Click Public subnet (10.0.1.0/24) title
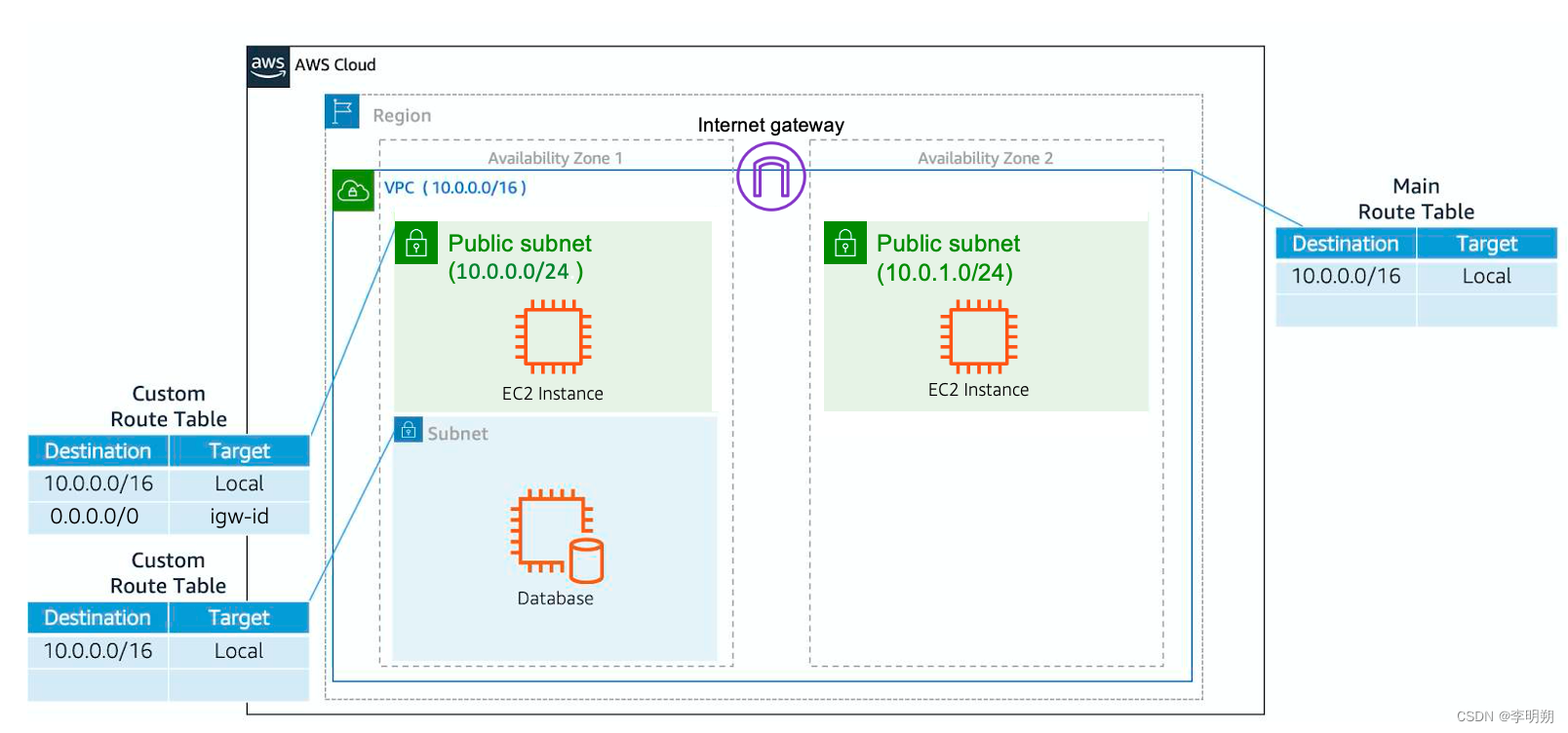Image resolution: width=1568 pixels, height=733 pixels. (x=948, y=257)
